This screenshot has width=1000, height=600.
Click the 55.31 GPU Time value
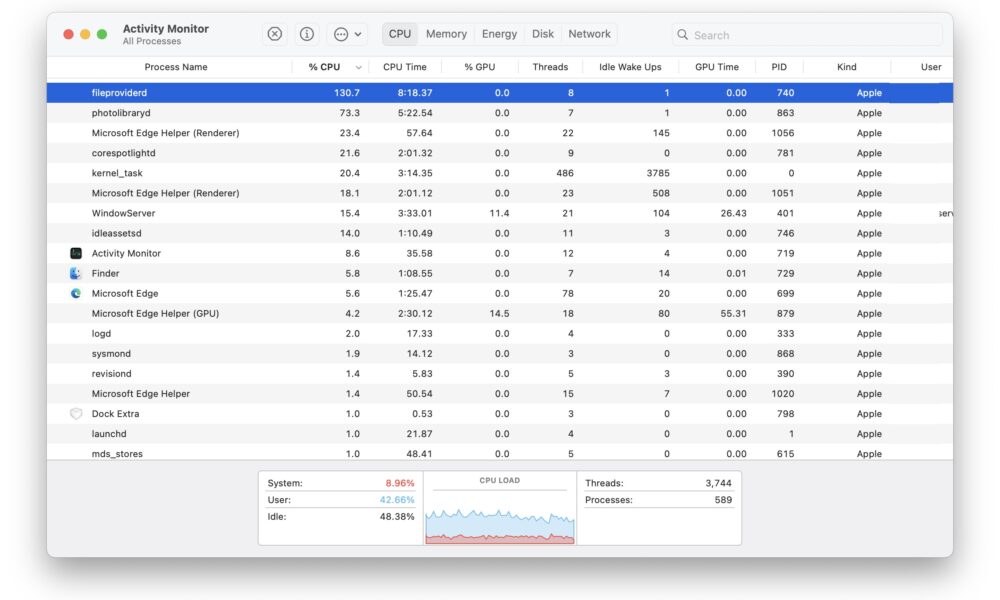coord(733,313)
